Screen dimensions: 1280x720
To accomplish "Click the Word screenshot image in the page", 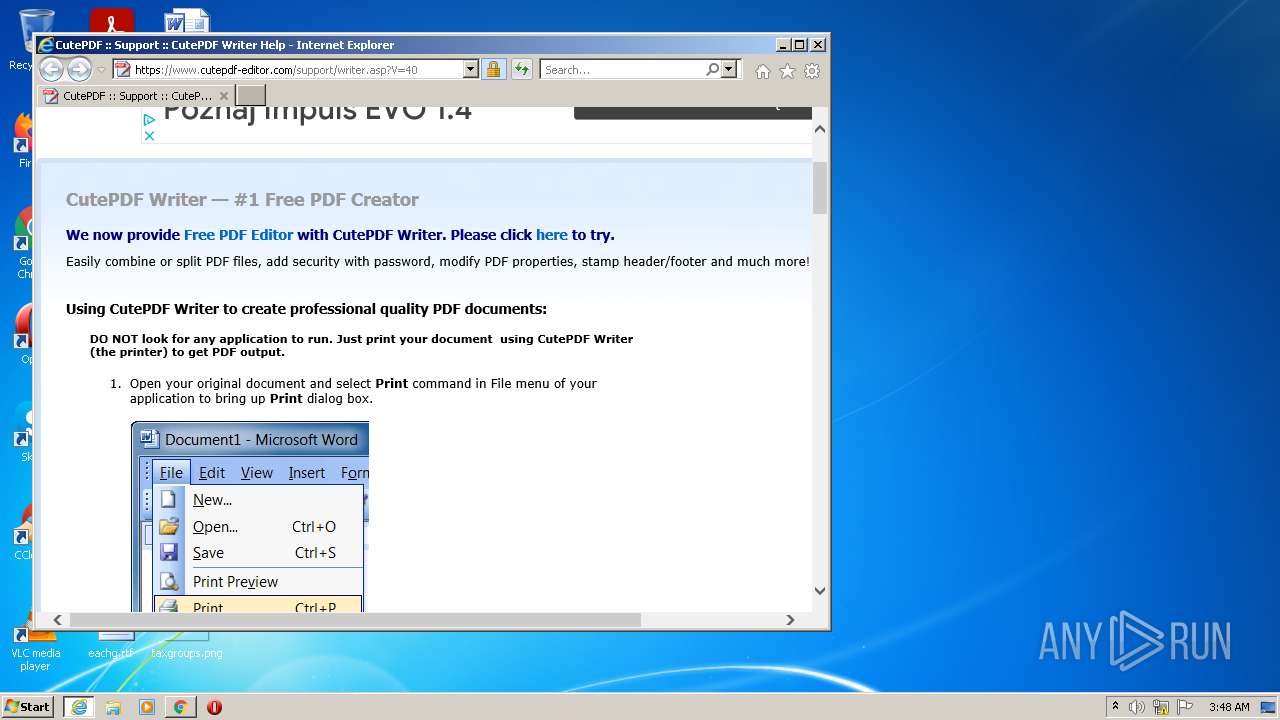I will (x=250, y=516).
